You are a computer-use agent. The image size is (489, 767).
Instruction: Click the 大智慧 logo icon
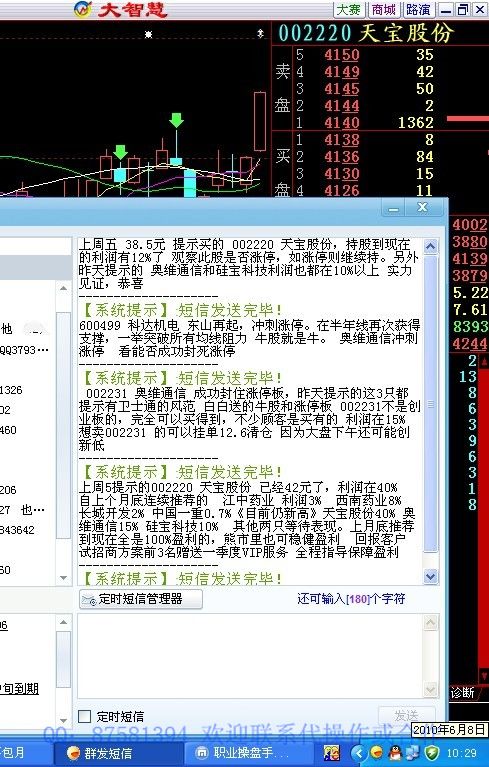pyautogui.click(x=83, y=8)
